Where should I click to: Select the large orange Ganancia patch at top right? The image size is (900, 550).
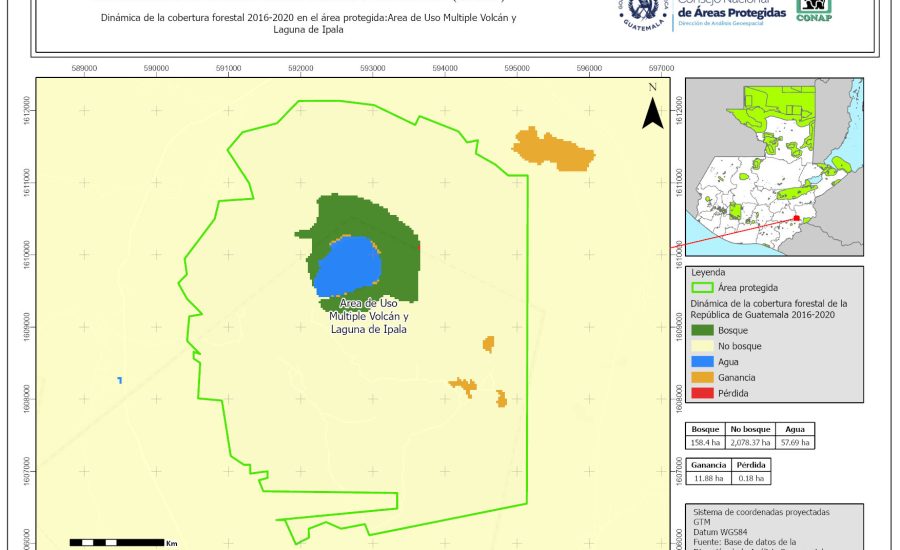click(x=553, y=148)
